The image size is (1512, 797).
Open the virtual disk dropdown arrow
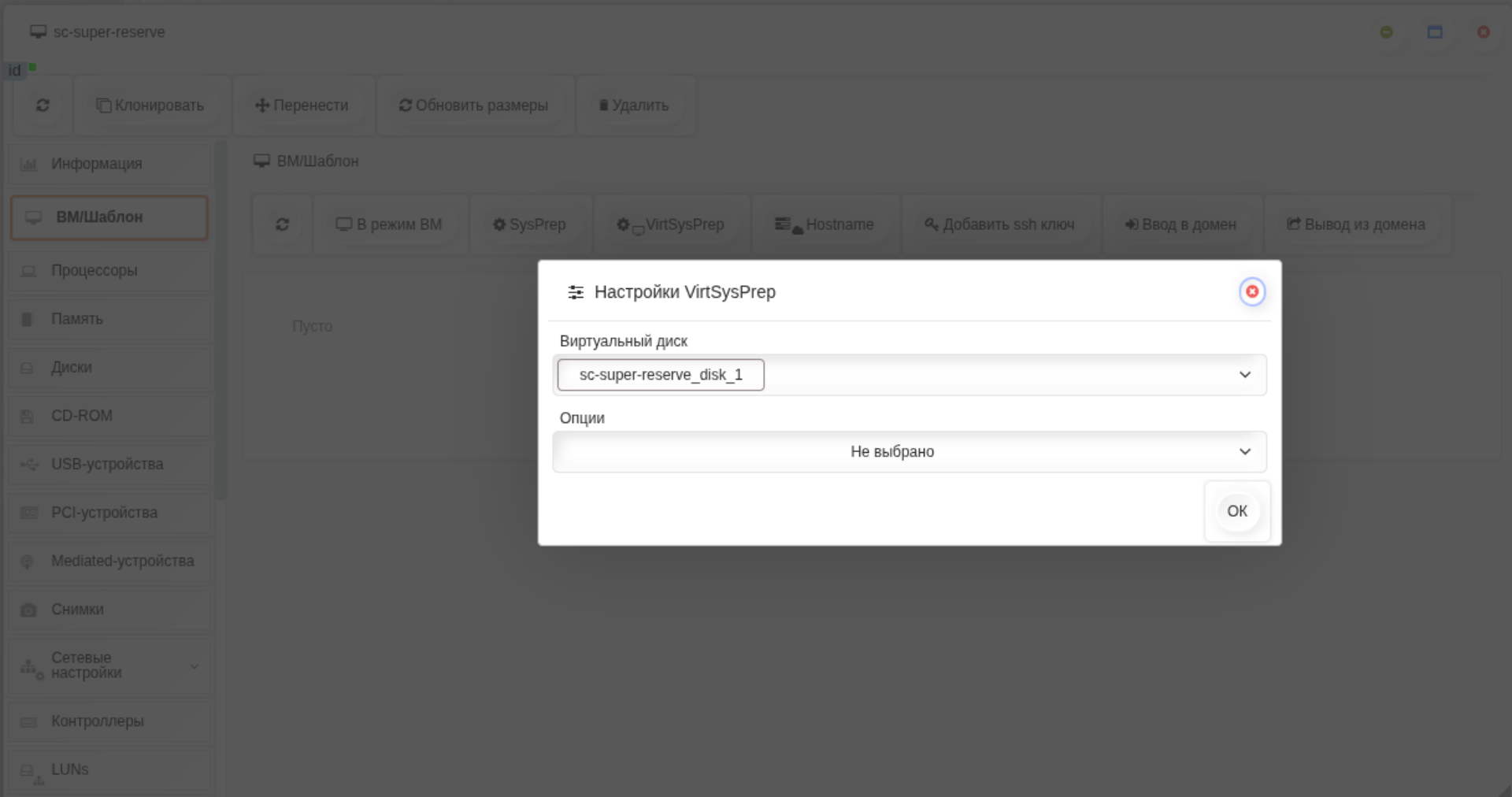click(1244, 375)
